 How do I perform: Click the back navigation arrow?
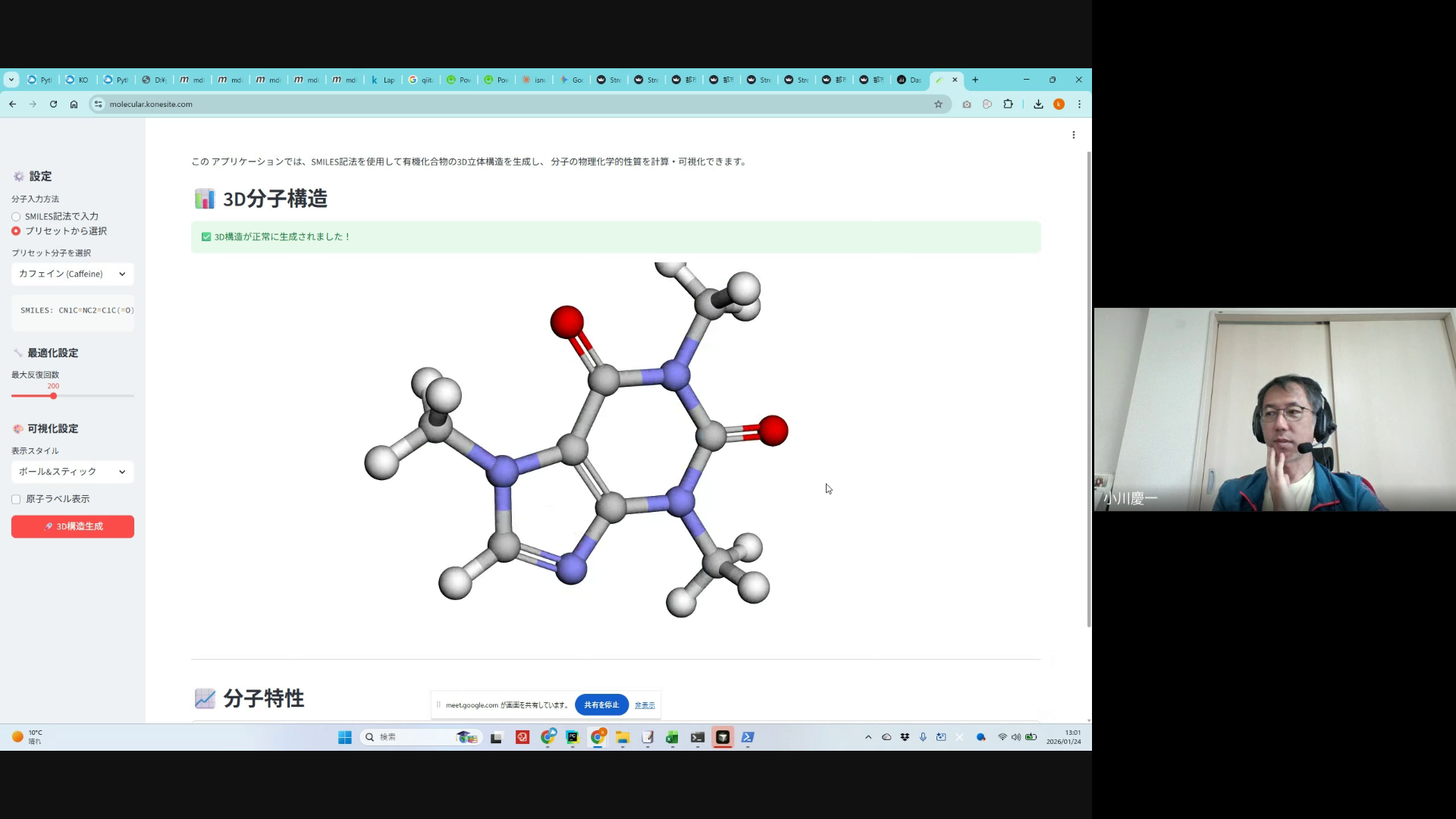click(13, 104)
